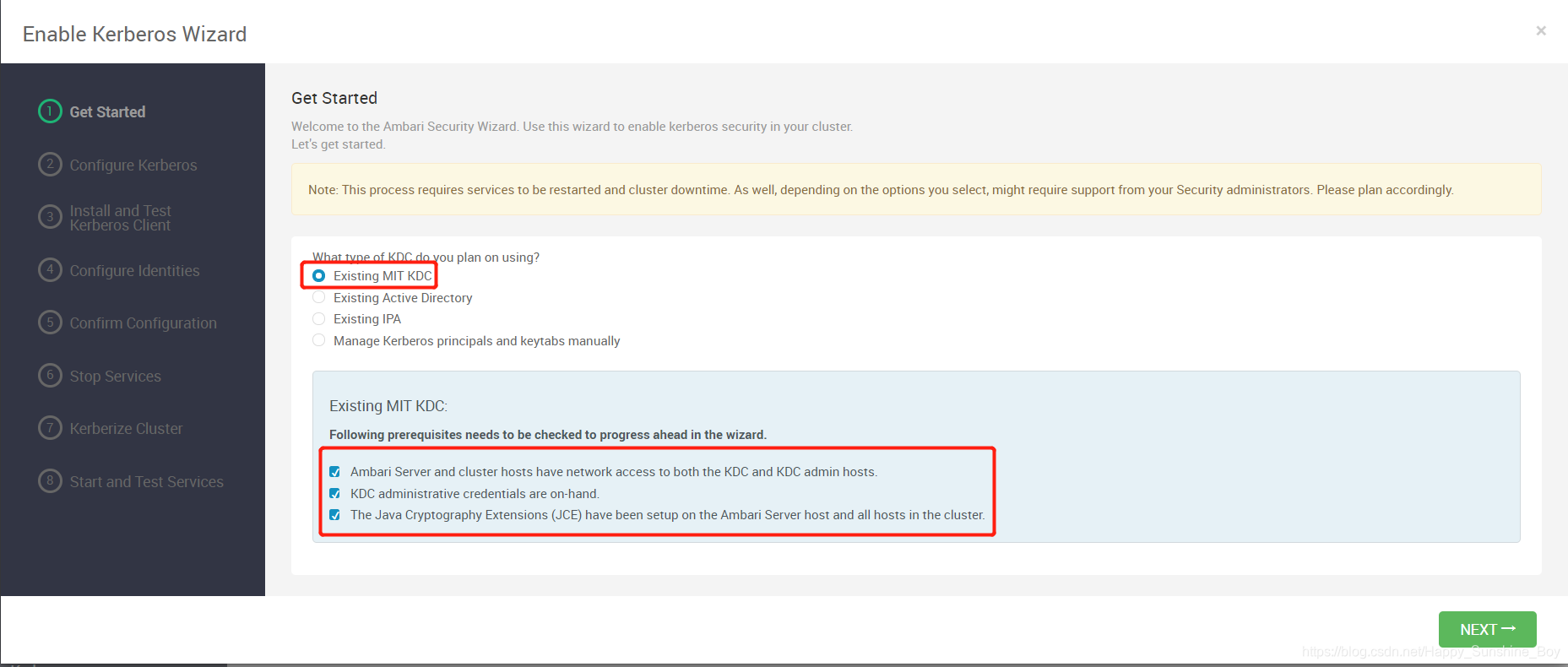
Task: Select Manage Kerberos principals and keytabs manually
Action: [x=318, y=340]
